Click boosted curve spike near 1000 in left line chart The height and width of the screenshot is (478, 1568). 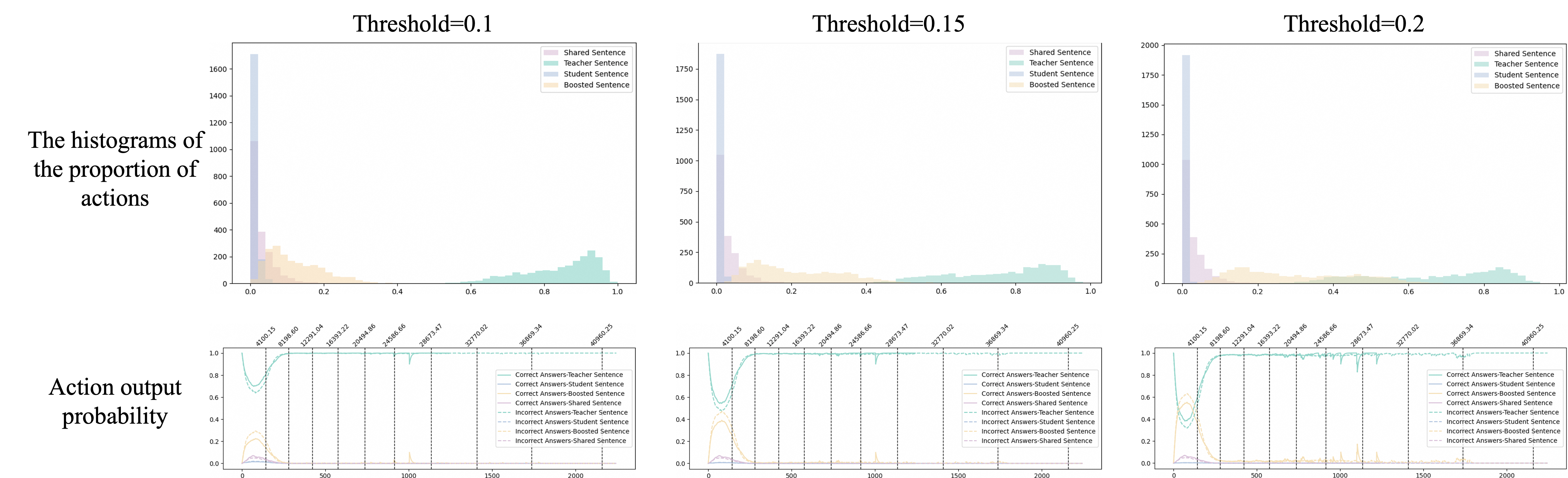point(409,454)
